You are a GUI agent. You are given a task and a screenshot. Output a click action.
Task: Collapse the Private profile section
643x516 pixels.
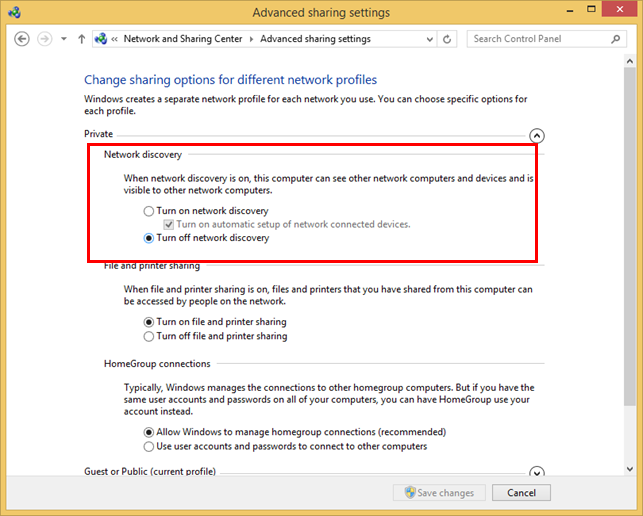click(537, 135)
